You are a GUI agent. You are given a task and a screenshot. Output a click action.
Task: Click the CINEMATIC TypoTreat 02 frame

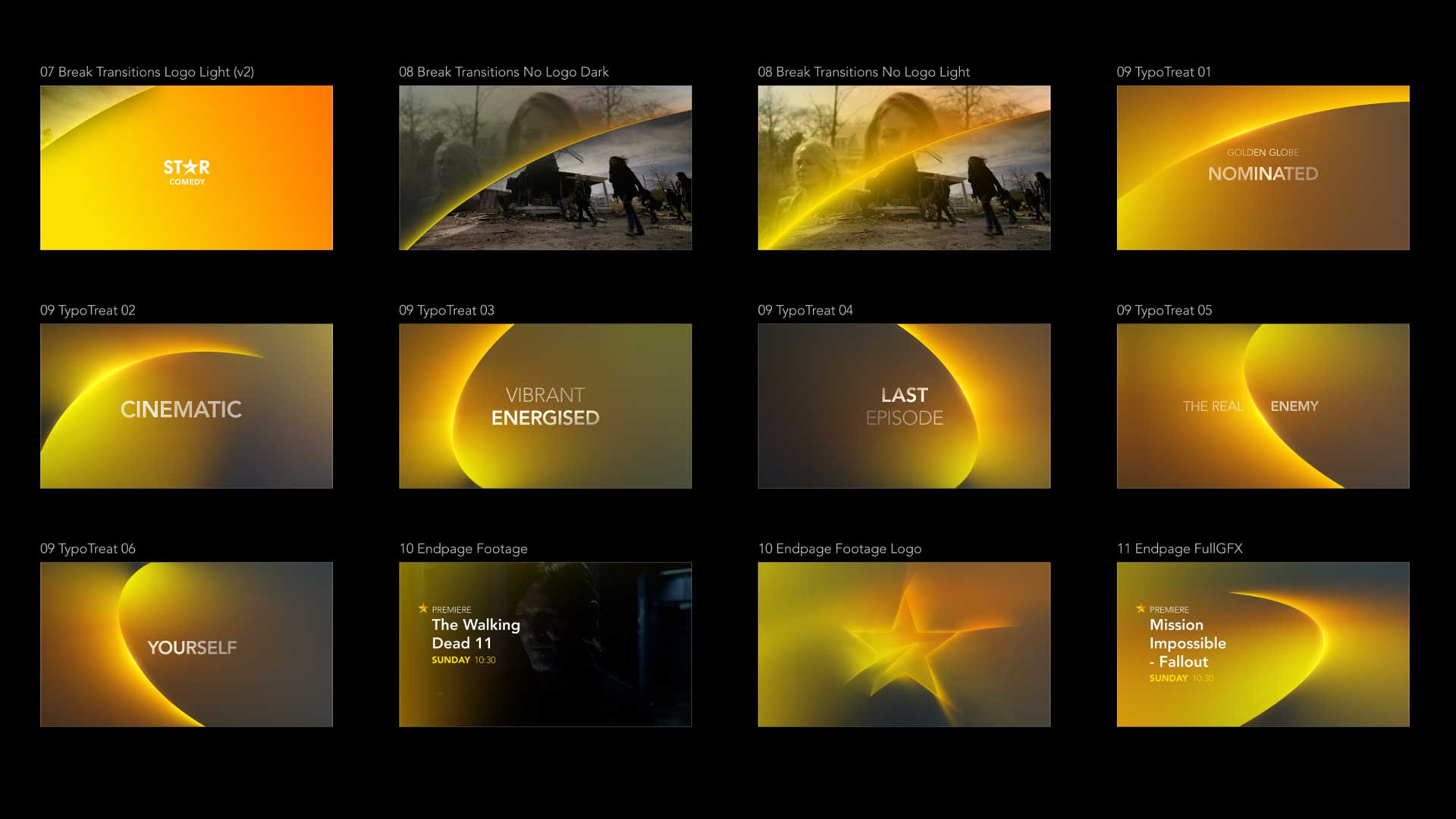pos(186,406)
